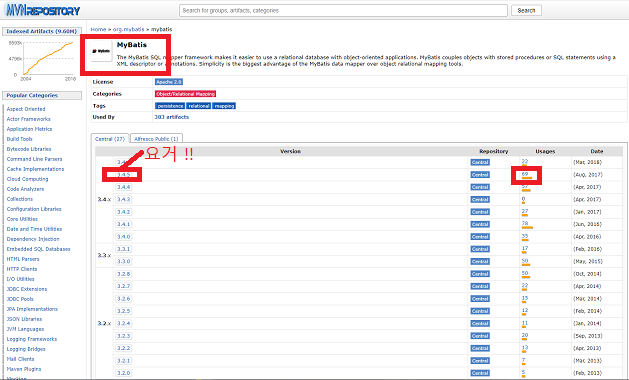Open Bytecode Libraries category
The image size is (629, 380).
(x=29, y=149)
